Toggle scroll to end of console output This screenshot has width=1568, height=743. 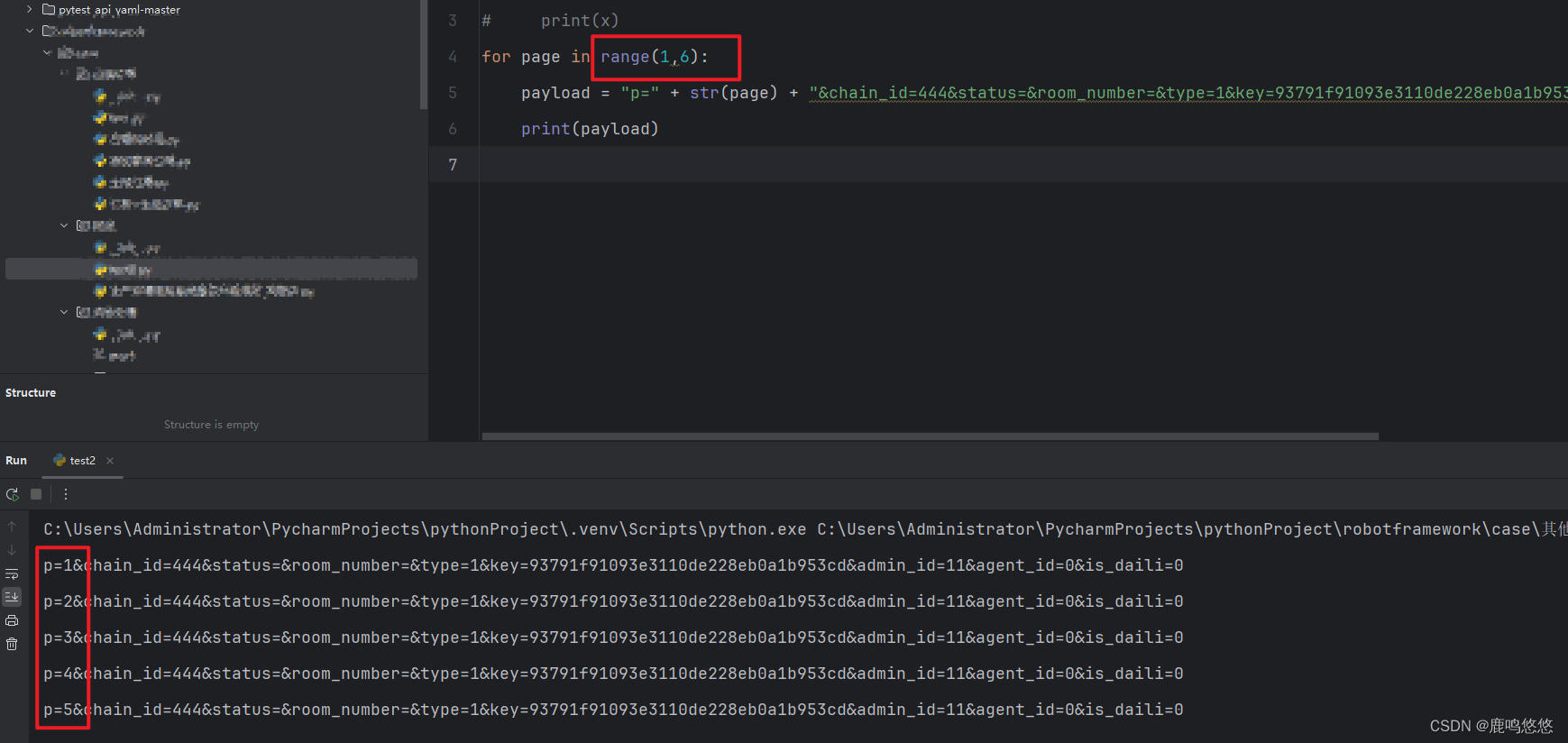tap(12, 597)
